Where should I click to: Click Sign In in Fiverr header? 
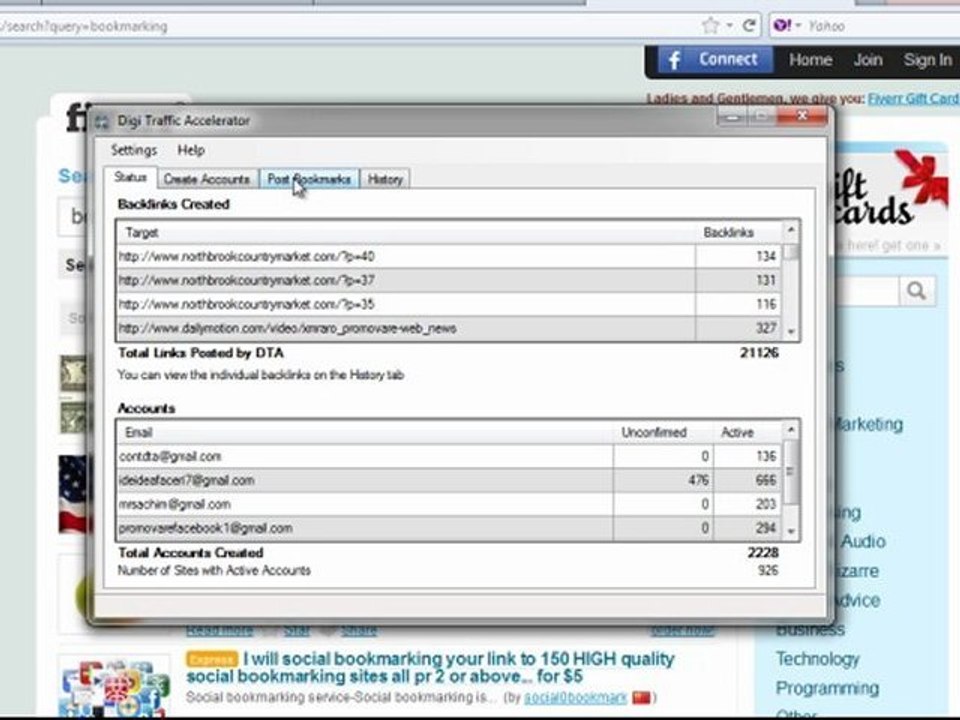pos(928,60)
